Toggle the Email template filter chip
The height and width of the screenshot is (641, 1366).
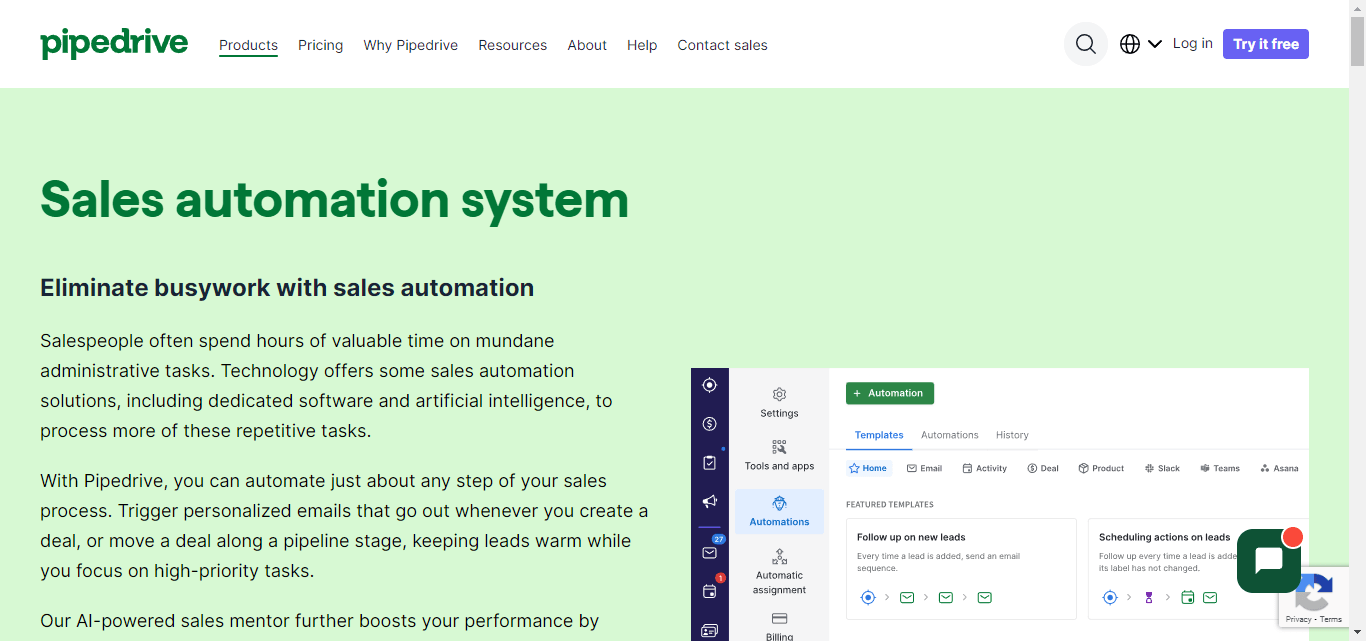coord(924,467)
